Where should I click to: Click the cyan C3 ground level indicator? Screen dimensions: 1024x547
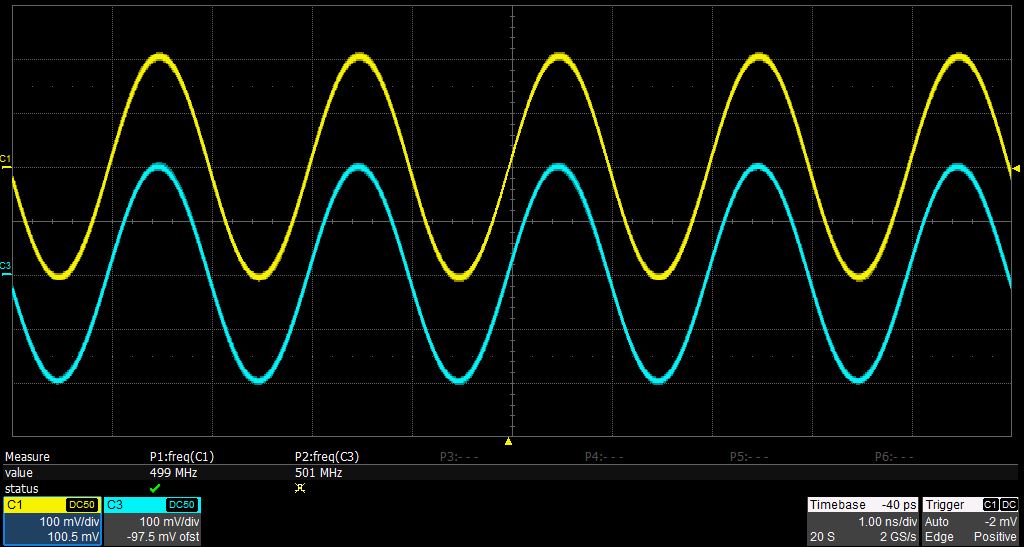pos(6,267)
